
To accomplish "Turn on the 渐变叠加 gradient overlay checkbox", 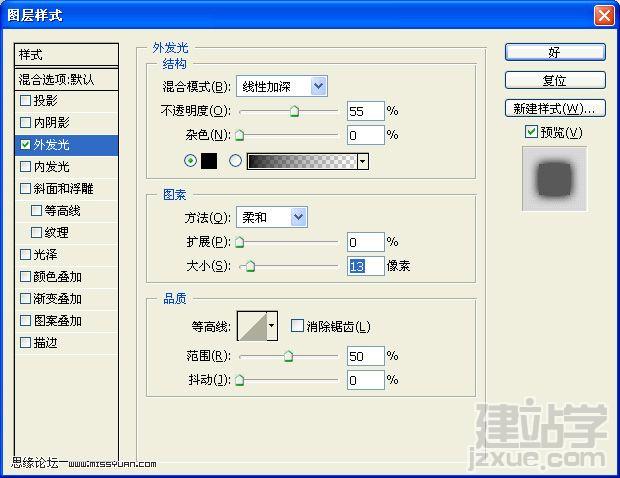I will point(25,299).
